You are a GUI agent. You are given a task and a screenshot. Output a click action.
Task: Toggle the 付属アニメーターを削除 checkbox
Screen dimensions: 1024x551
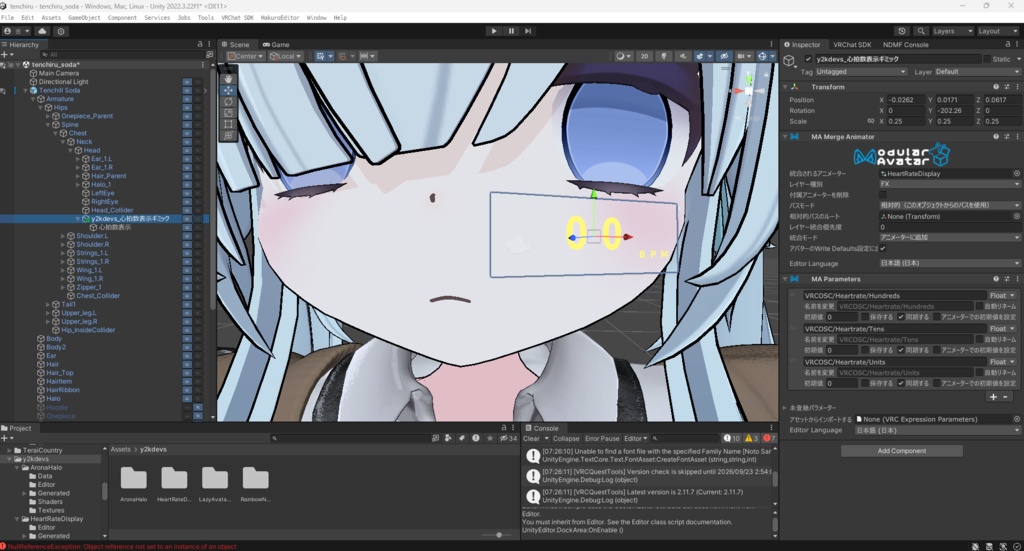(x=883, y=195)
